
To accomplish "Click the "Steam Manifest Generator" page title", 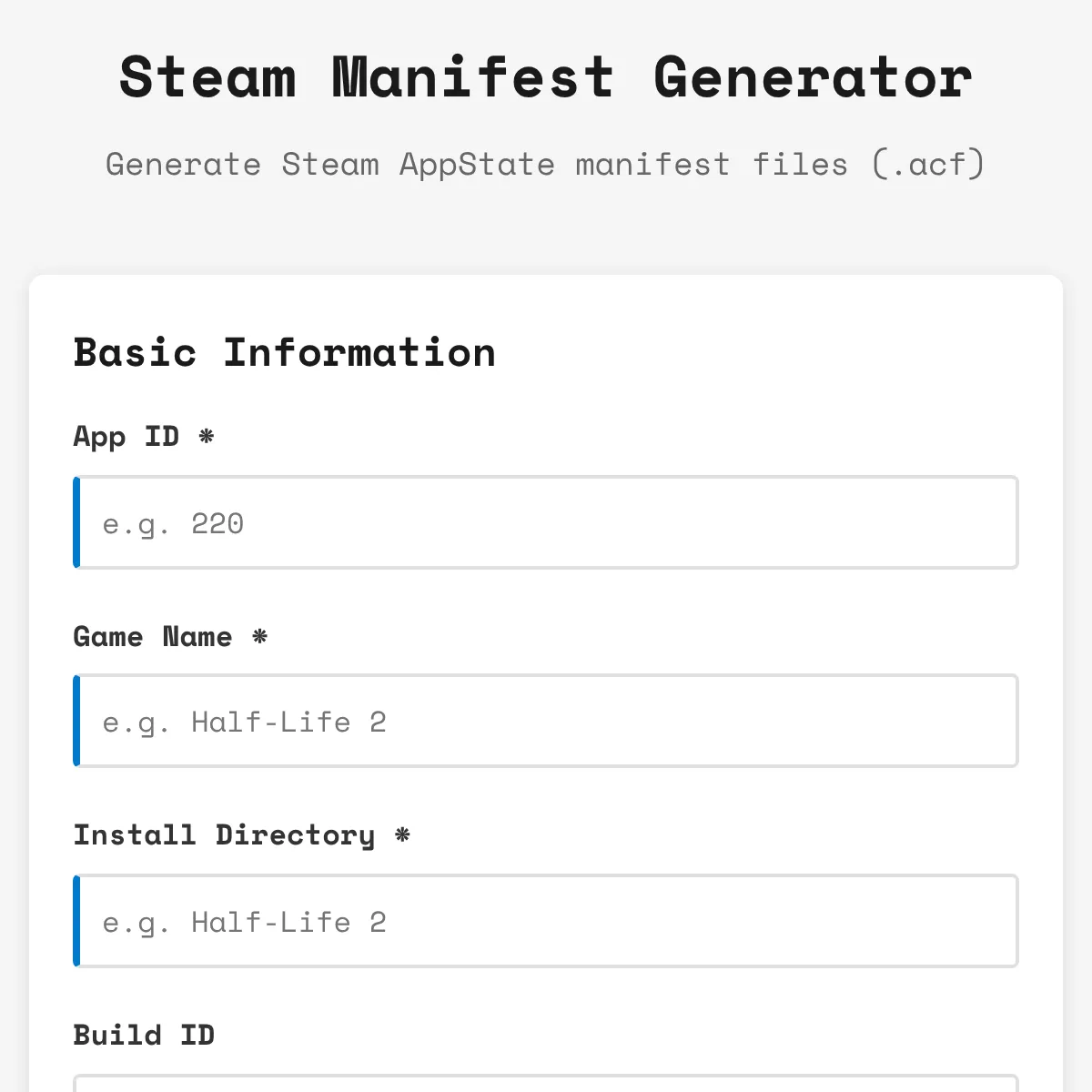I will [x=546, y=76].
